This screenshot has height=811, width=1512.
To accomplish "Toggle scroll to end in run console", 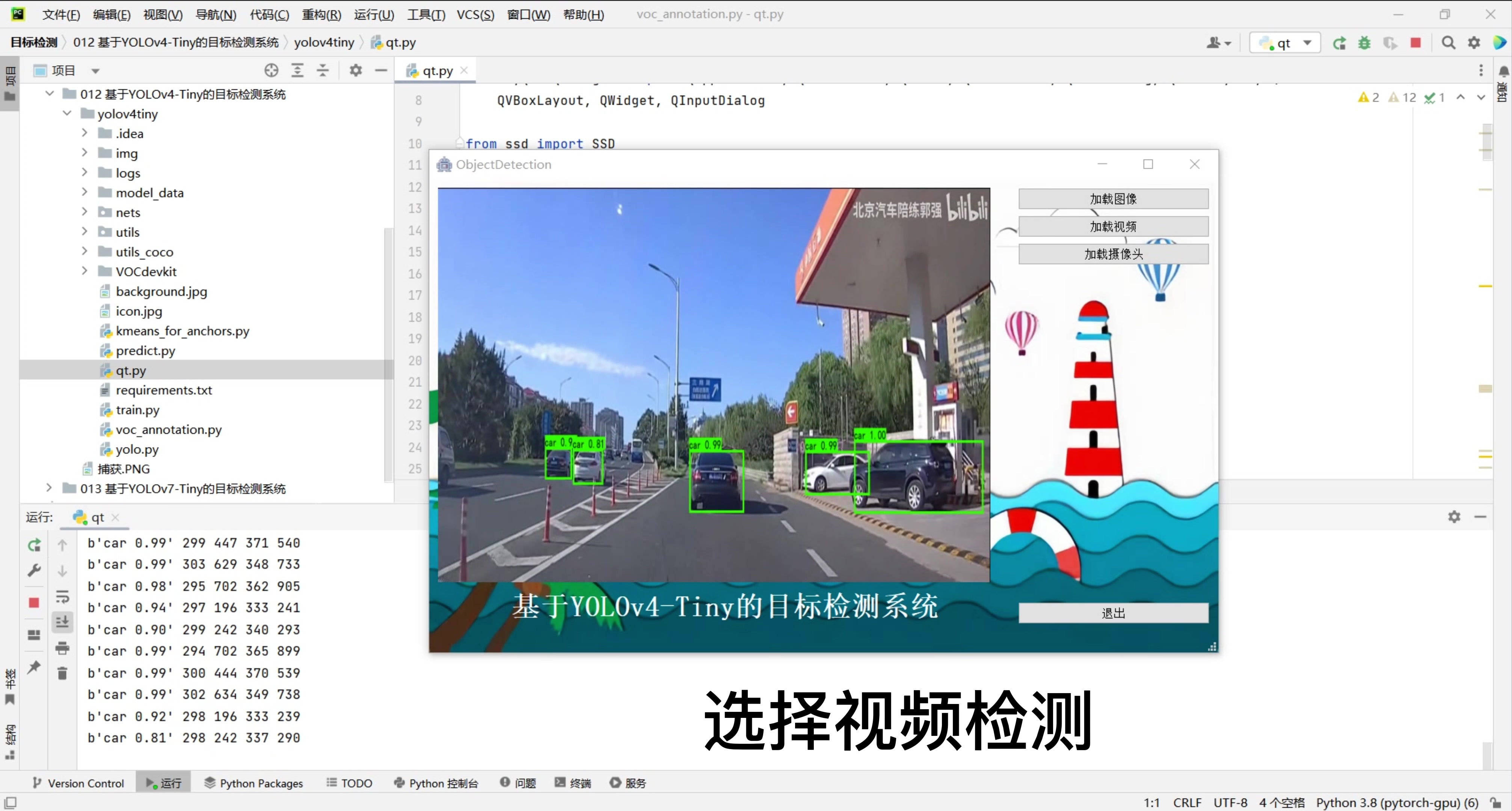I will [62, 622].
